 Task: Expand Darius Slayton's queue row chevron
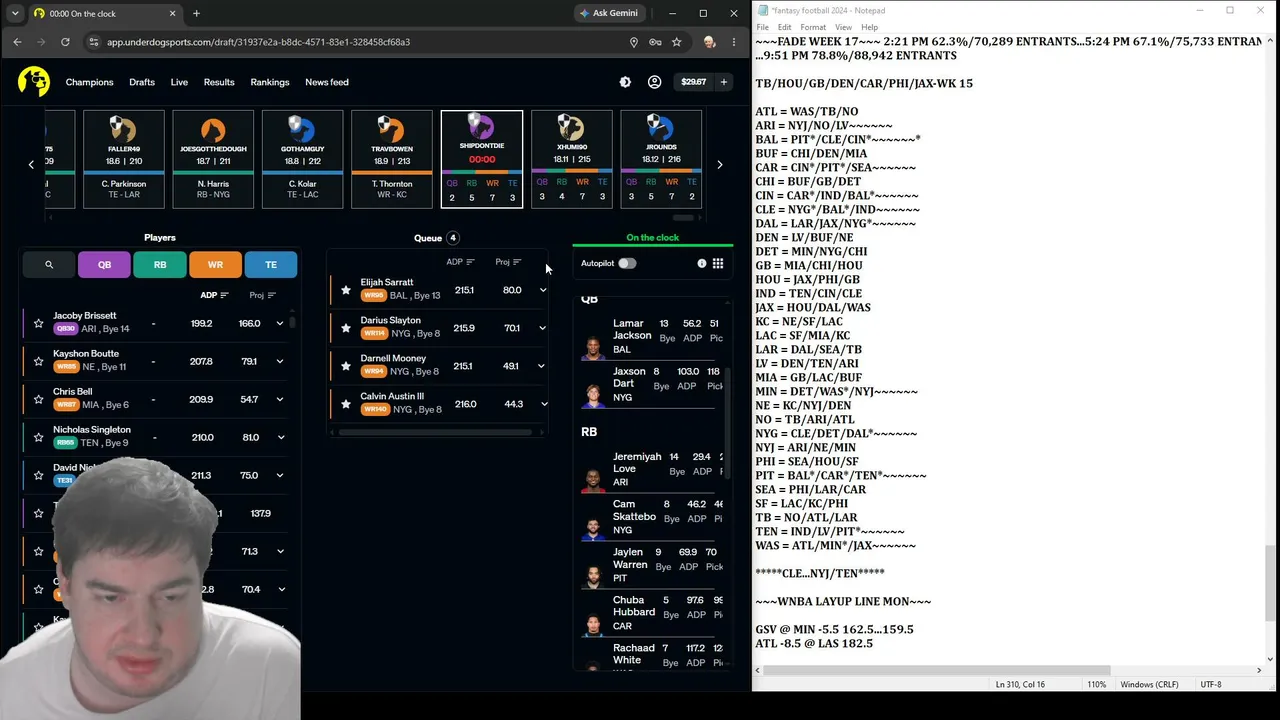coord(543,328)
